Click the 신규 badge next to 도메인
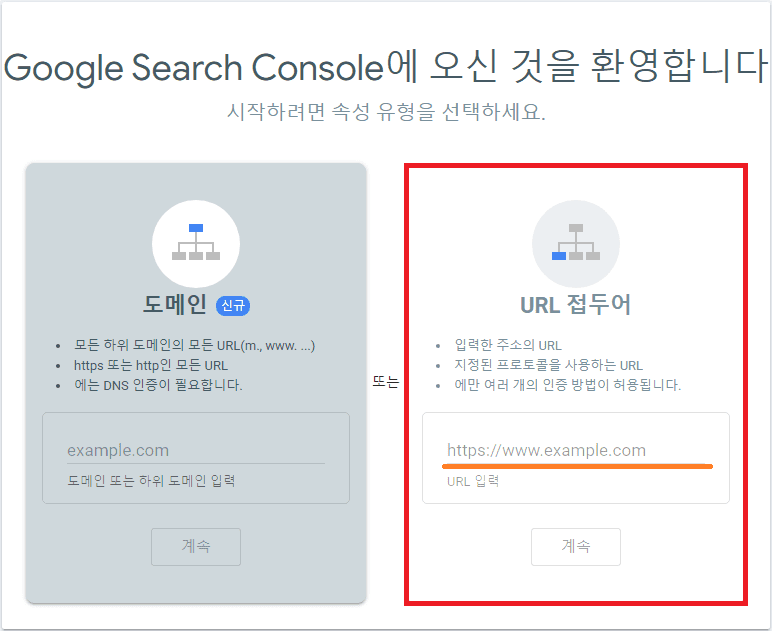 pyautogui.click(x=233, y=306)
